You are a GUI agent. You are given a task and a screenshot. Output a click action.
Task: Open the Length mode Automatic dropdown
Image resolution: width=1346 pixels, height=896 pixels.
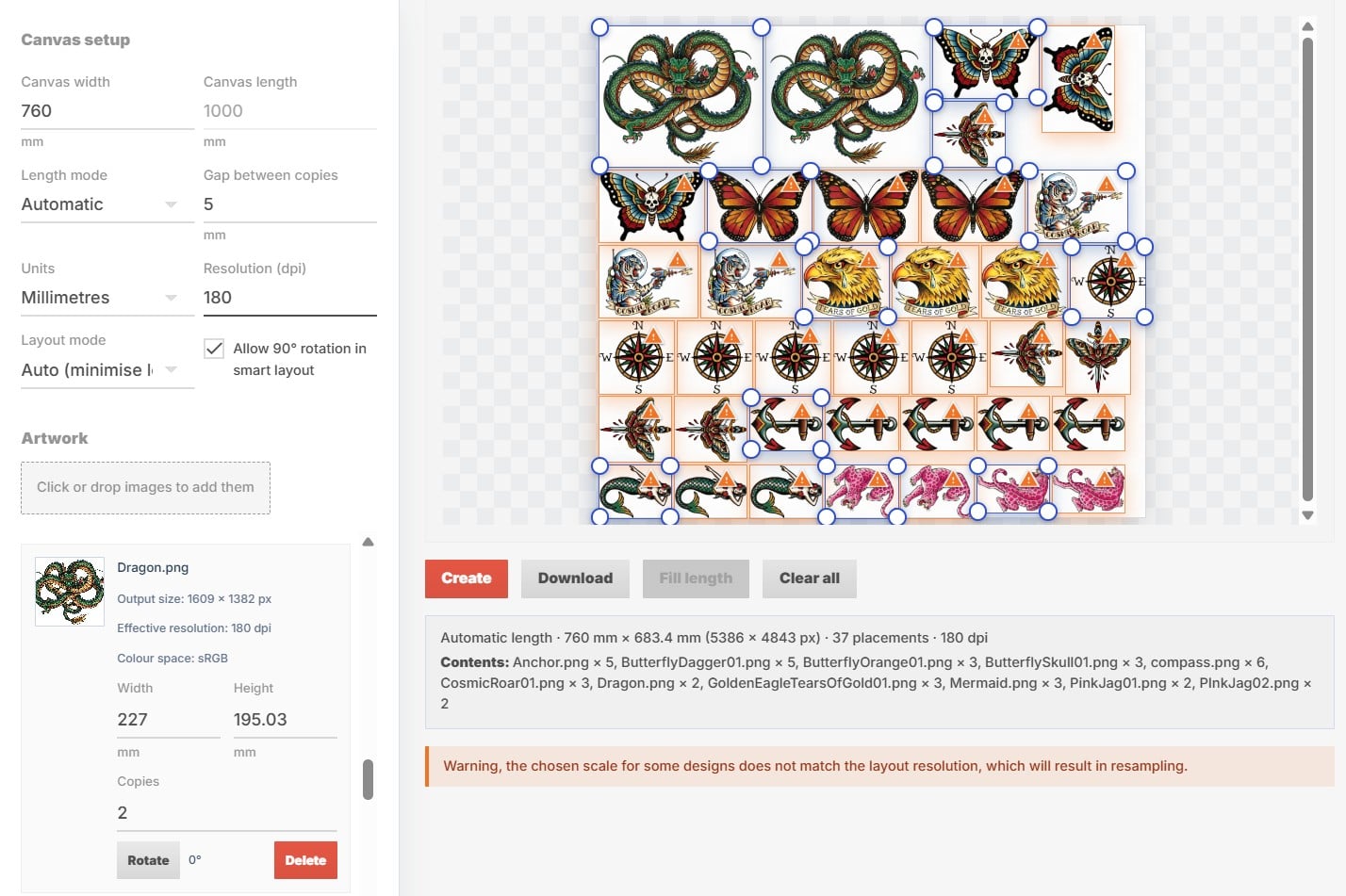pyautogui.click(x=100, y=204)
